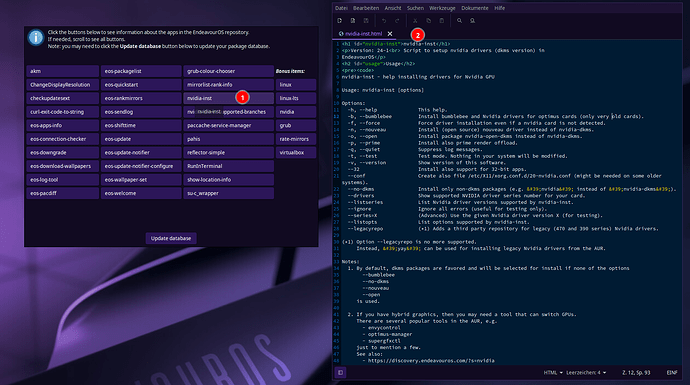Viewport: 690px width, 385px height.
Task: Click the find and replace icon
Action: [x=472, y=21]
